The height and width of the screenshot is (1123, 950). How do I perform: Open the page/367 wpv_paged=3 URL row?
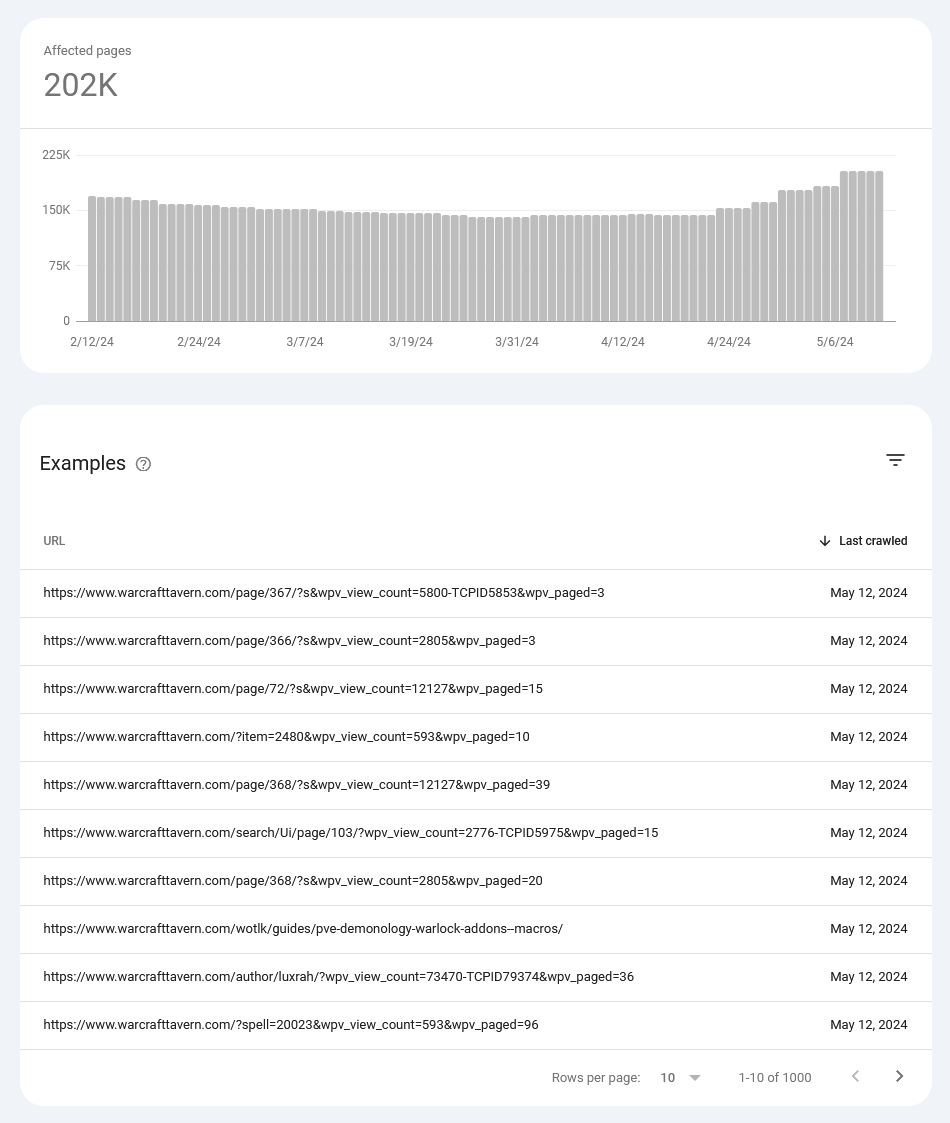point(476,593)
